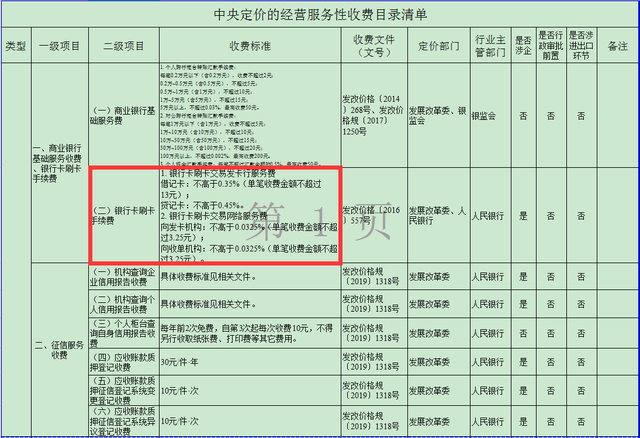Click 否 under 是否涉企 in the 个人柜台查询 row
This screenshot has width=640, height=438.
523,334
